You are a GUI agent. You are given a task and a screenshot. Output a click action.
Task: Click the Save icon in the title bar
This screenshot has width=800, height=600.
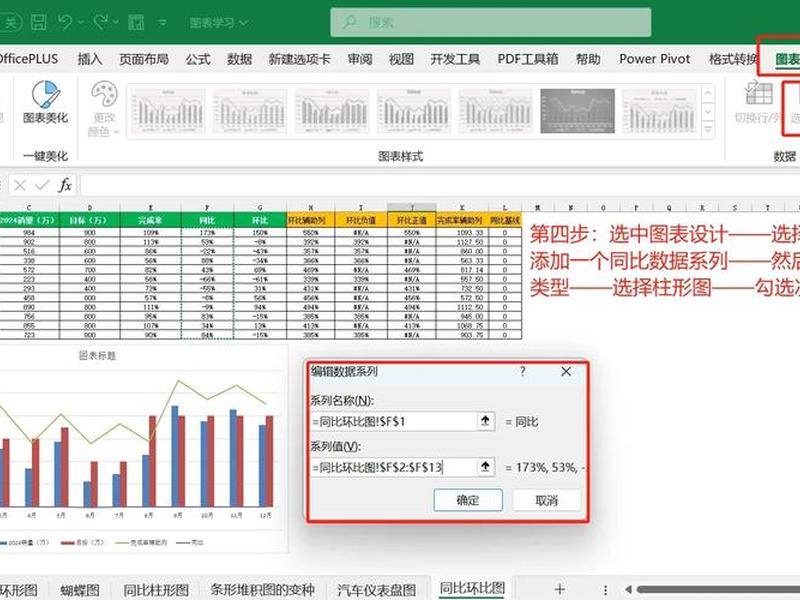39,22
